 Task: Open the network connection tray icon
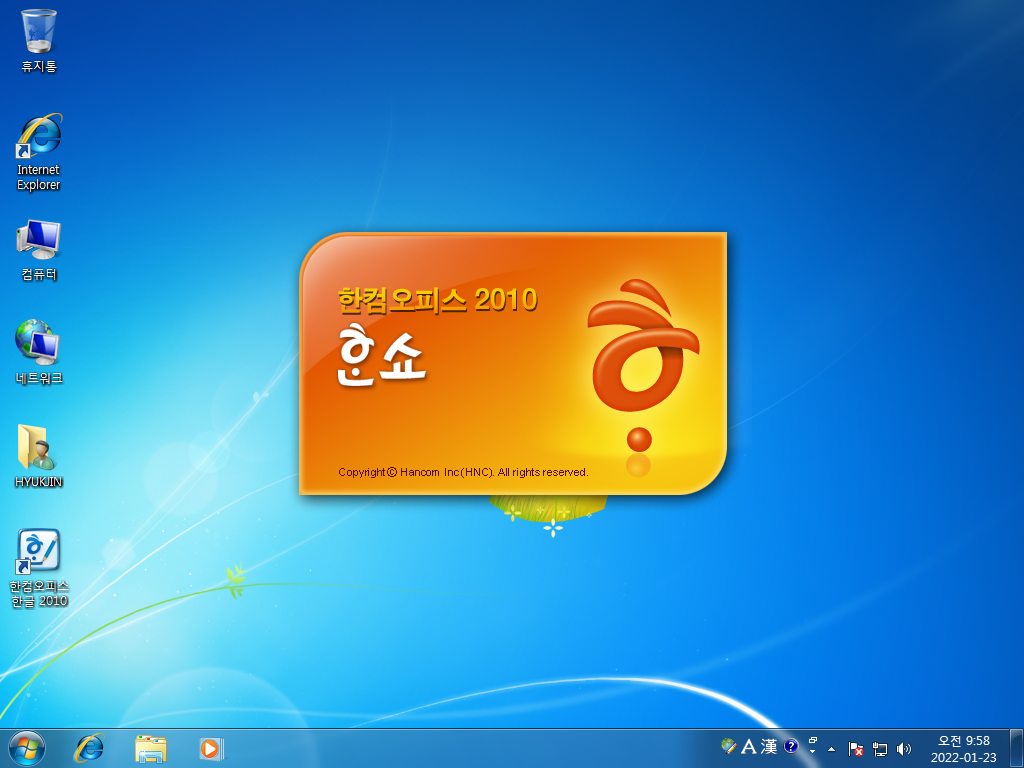880,749
